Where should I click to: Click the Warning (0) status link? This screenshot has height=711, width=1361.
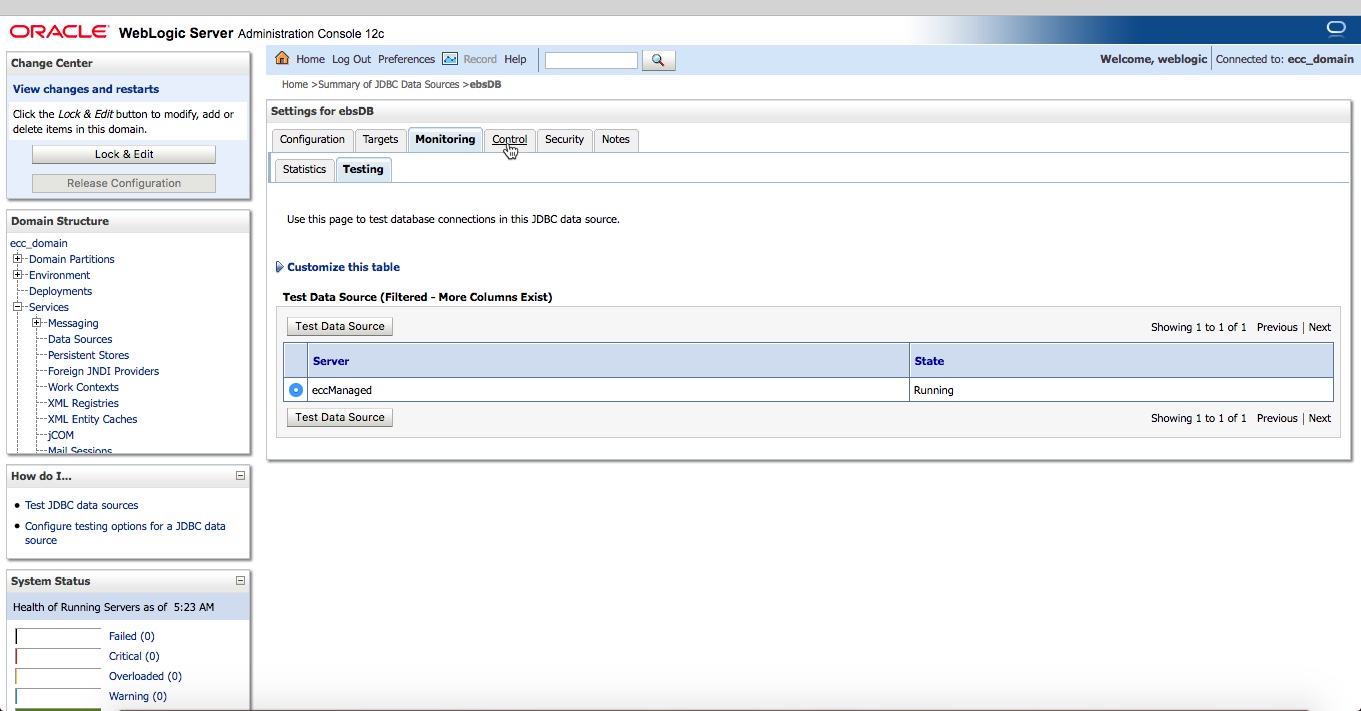pos(138,696)
